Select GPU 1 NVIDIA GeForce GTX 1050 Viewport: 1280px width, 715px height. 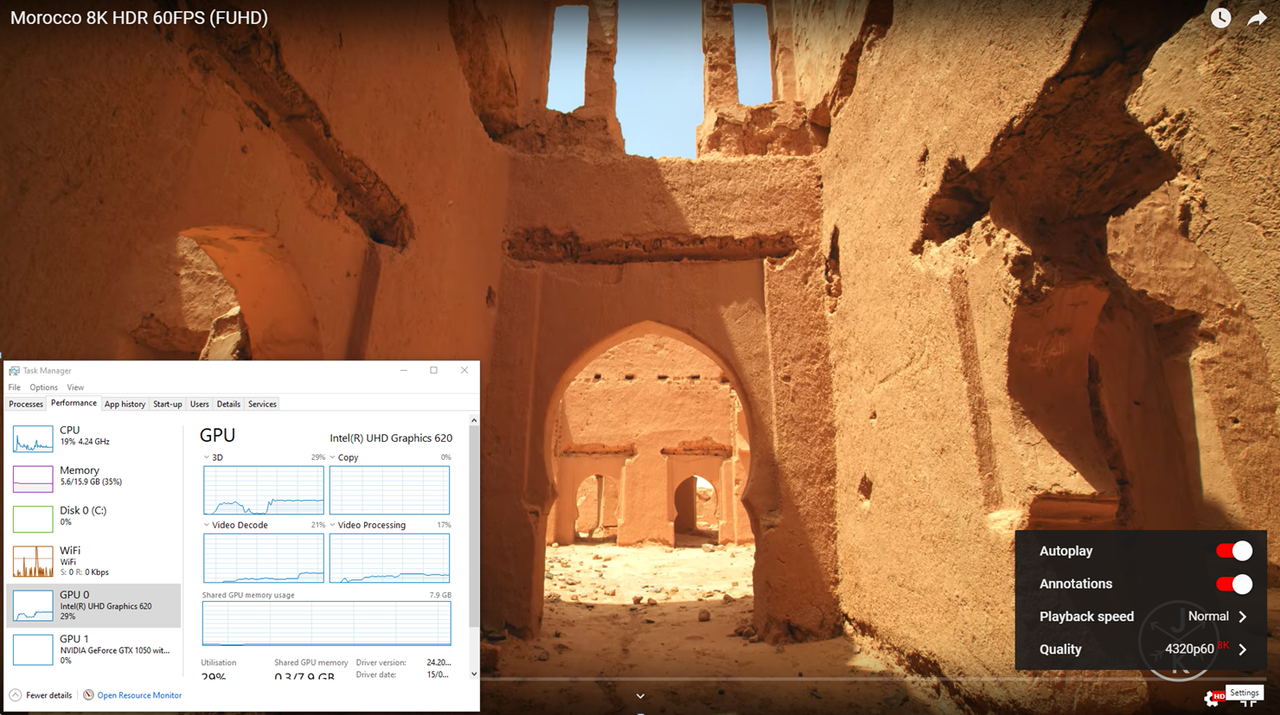[x=93, y=649]
